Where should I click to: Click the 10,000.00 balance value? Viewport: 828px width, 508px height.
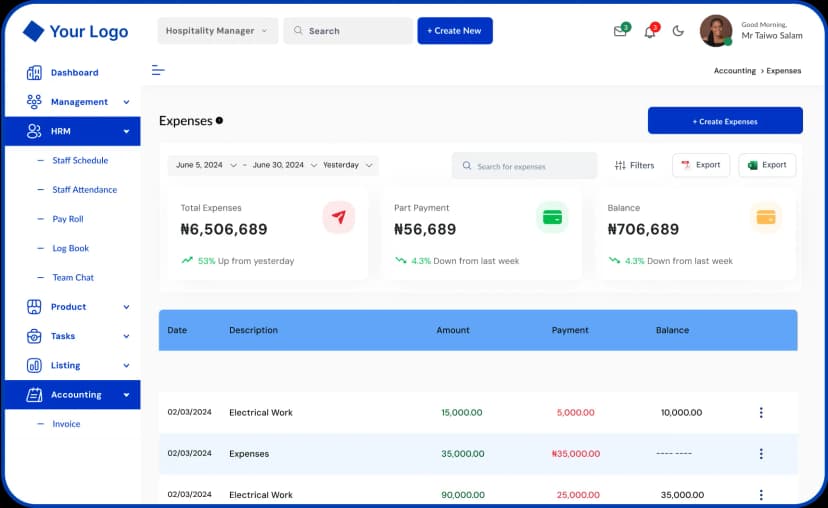point(681,412)
